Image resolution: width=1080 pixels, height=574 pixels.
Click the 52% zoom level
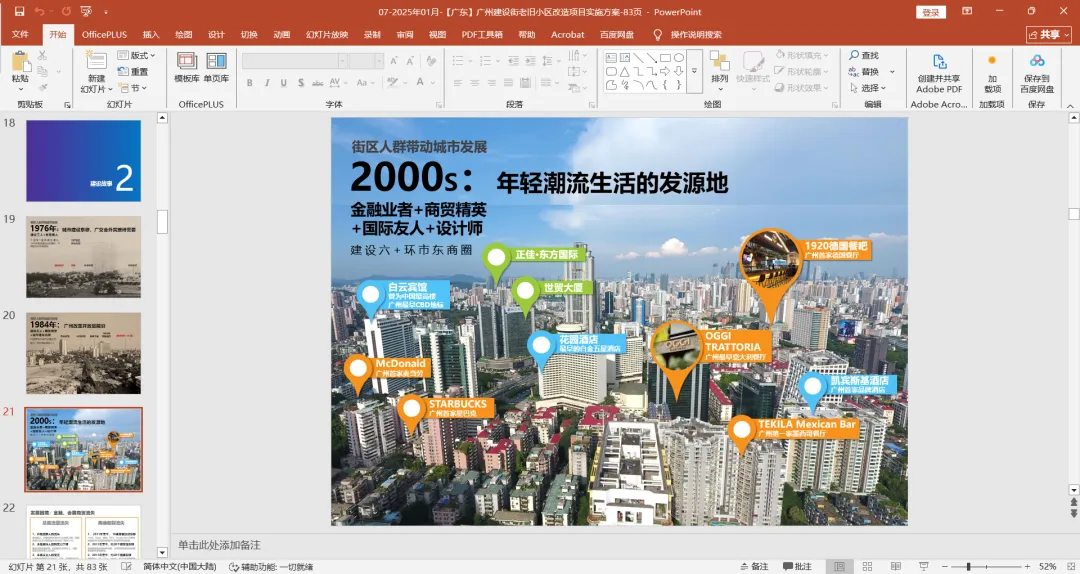pos(1047,566)
